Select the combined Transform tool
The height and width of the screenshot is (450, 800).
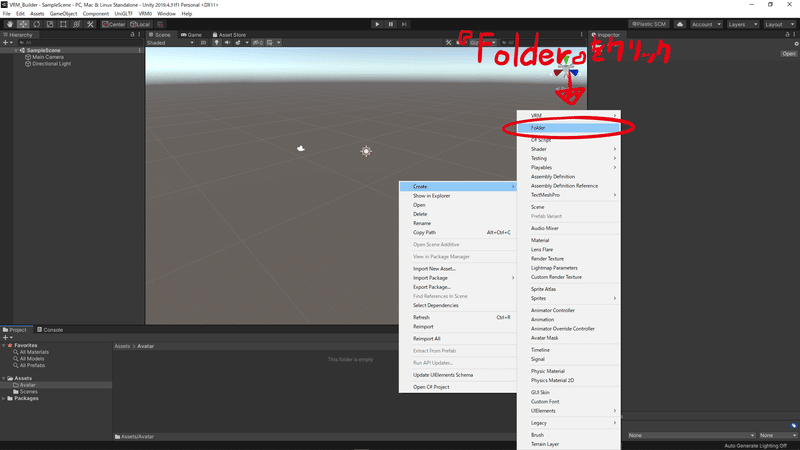(77, 24)
